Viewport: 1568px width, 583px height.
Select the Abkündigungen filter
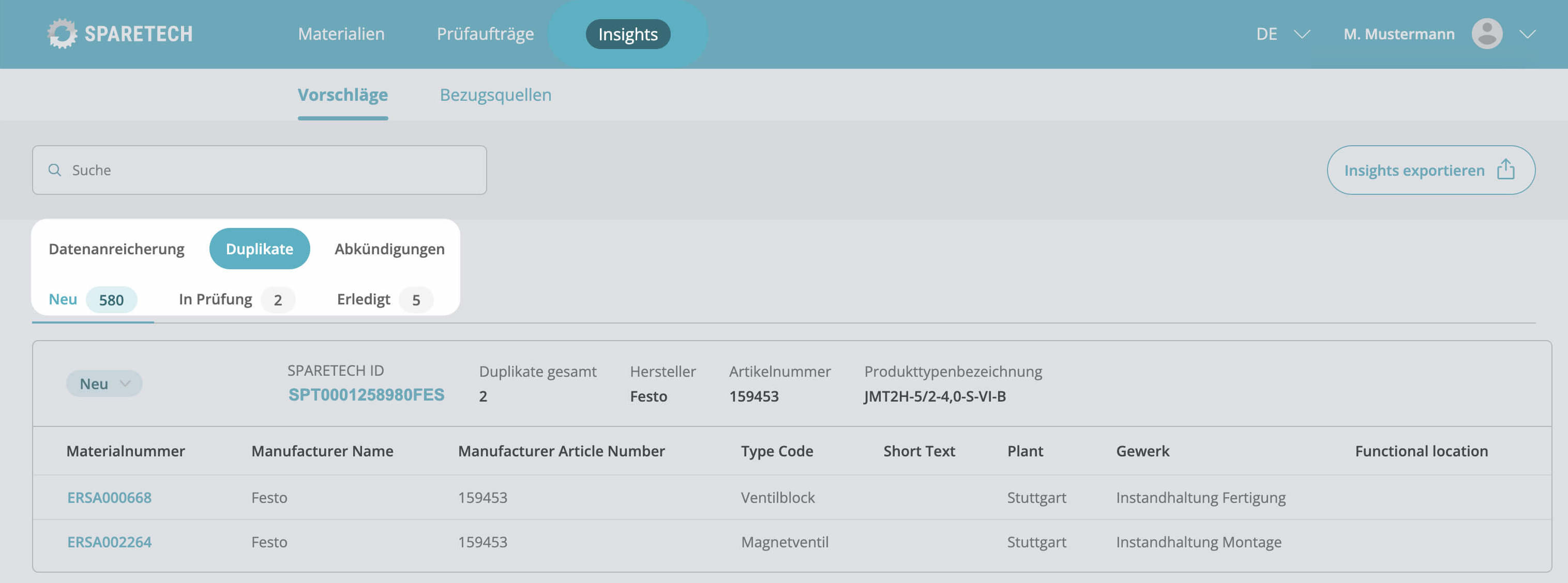389,248
